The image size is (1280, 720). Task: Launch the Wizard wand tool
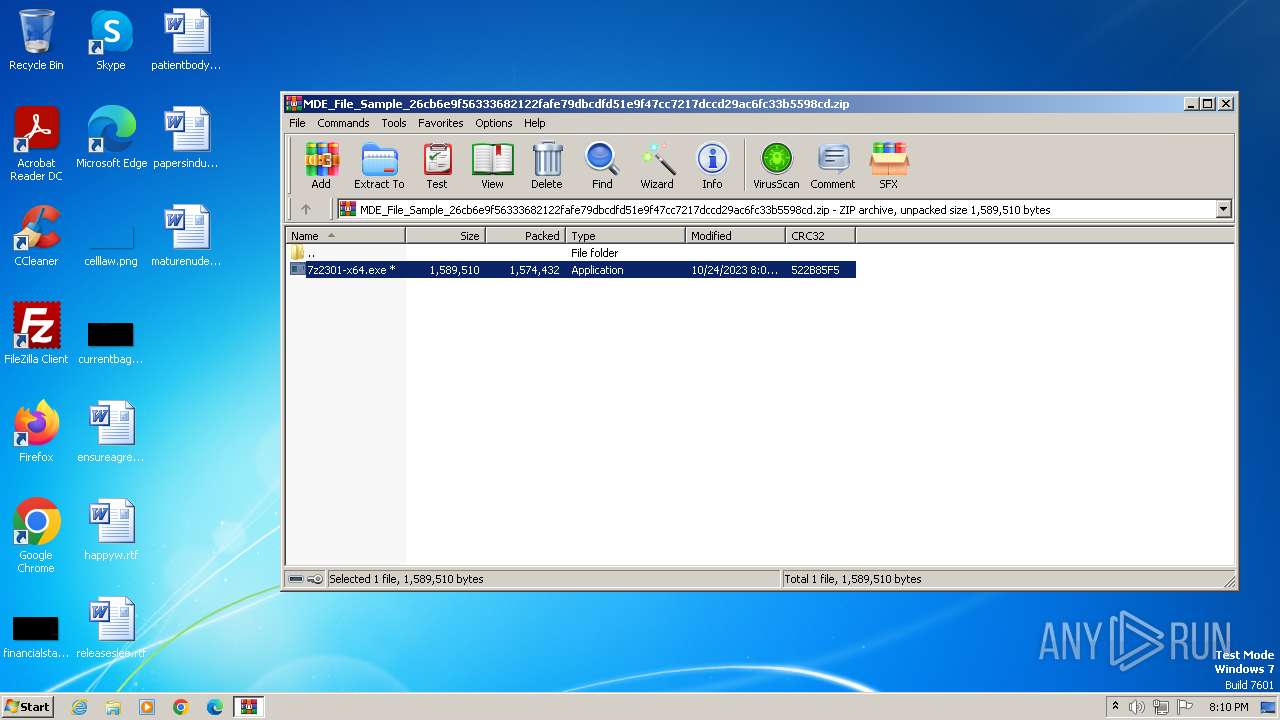(657, 166)
